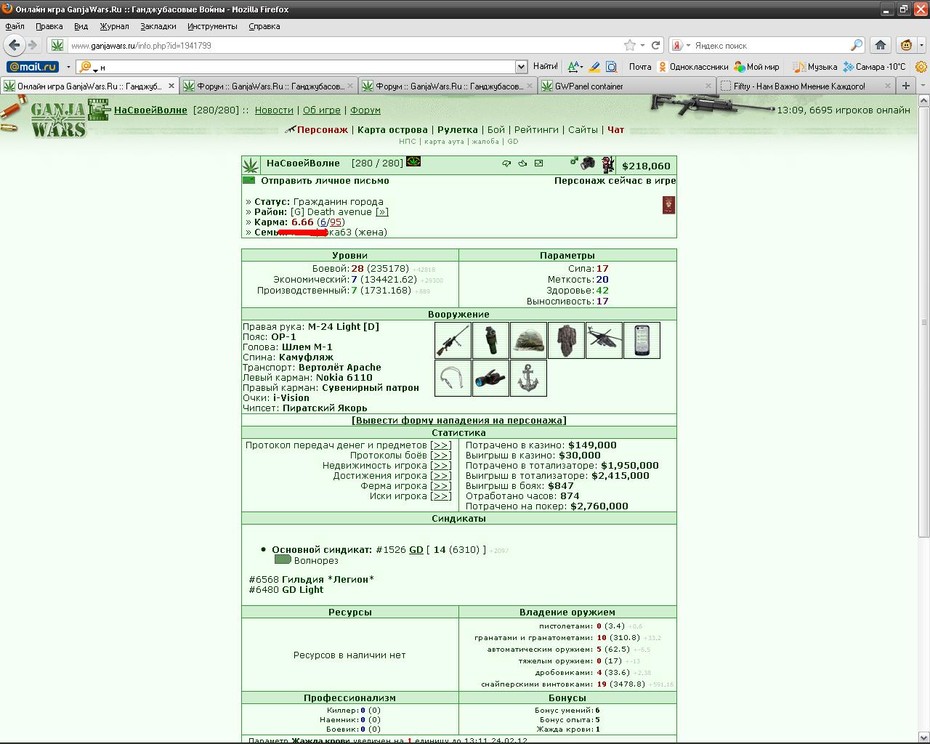Open the Закладки menu

(x=158, y=26)
